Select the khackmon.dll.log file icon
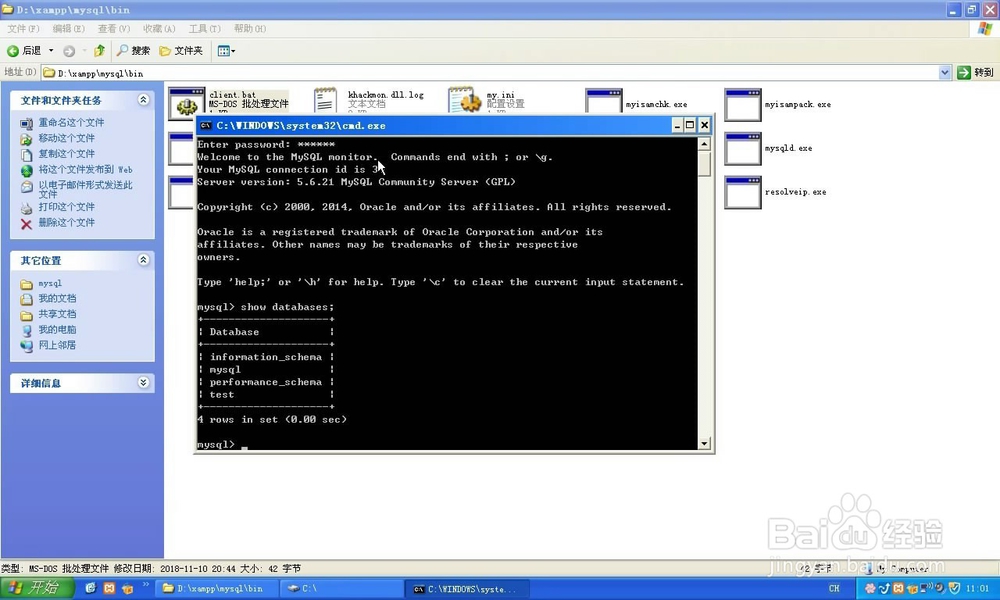 click(x=326, y=101)
